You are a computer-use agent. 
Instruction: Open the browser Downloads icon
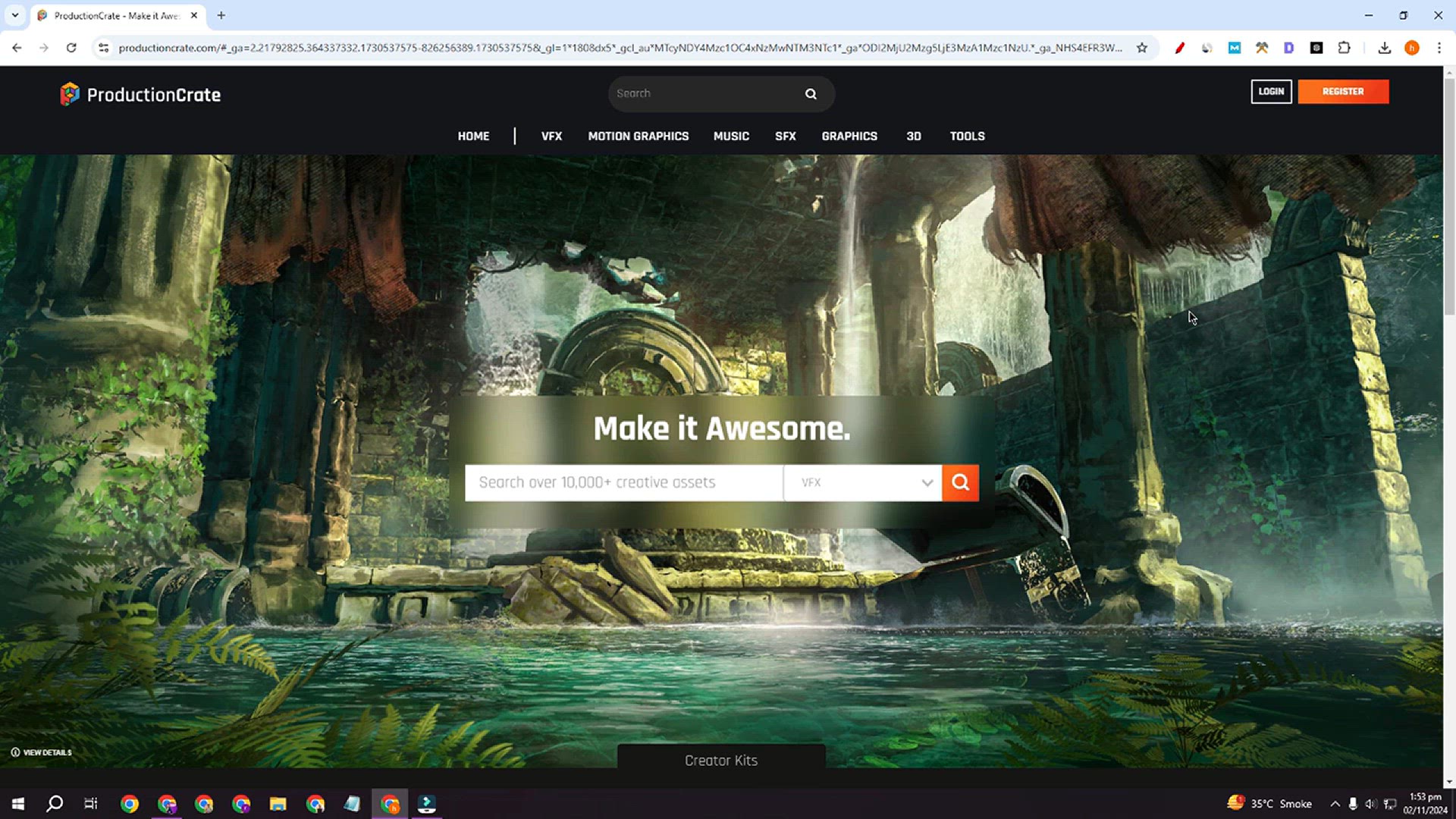point(1384,48)
